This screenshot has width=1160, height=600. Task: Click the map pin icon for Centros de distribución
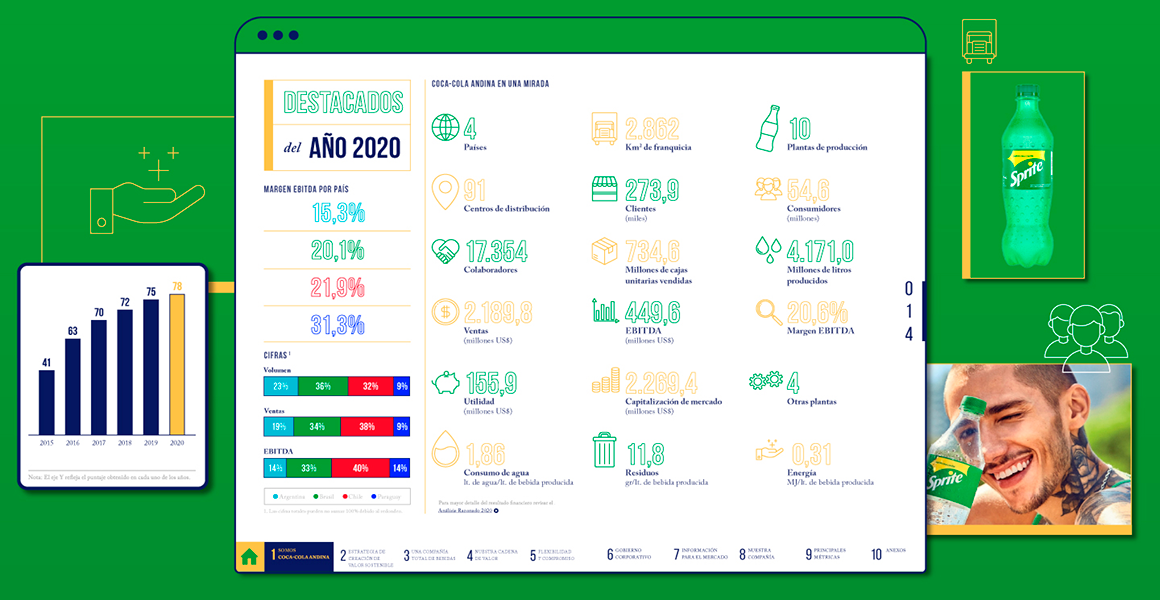point(445,192)
